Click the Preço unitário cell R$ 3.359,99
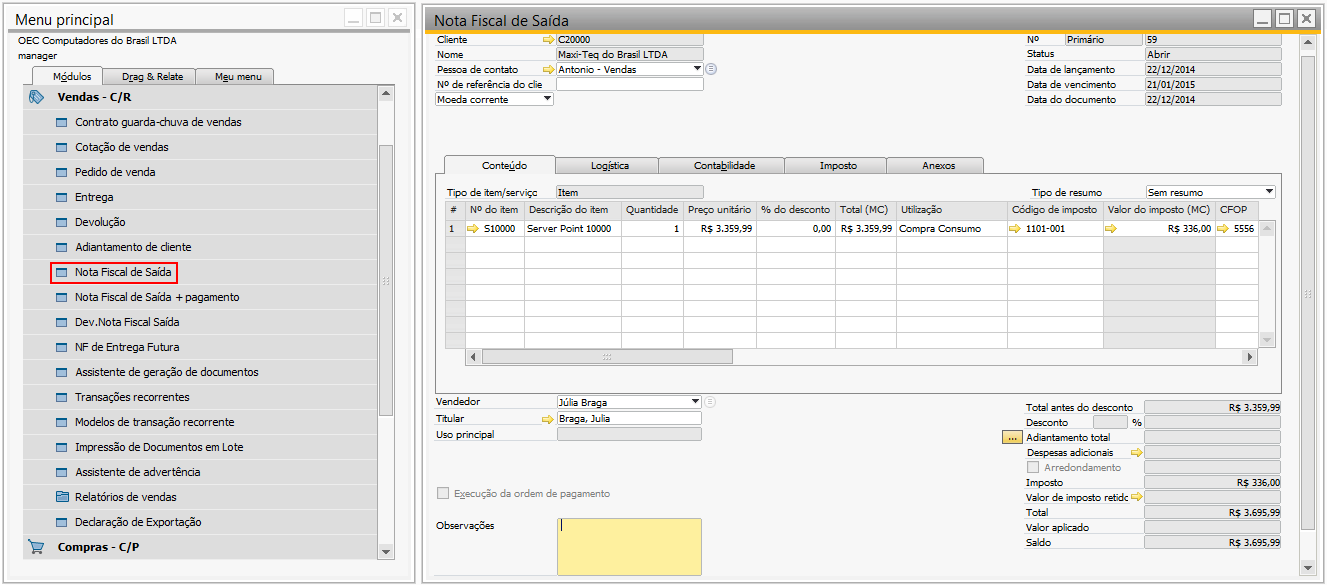This screenshot has height=585, width=1327. pos(720,229)
